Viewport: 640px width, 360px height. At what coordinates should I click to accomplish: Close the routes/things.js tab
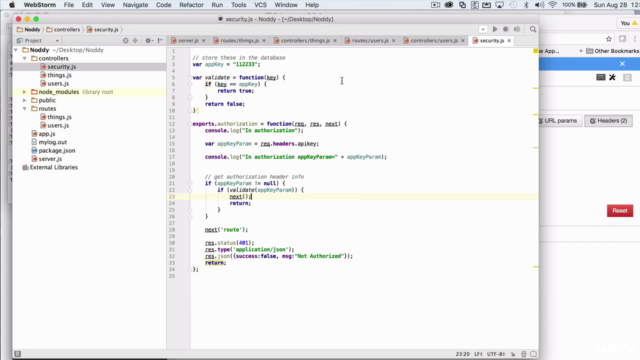coord(264,41)
